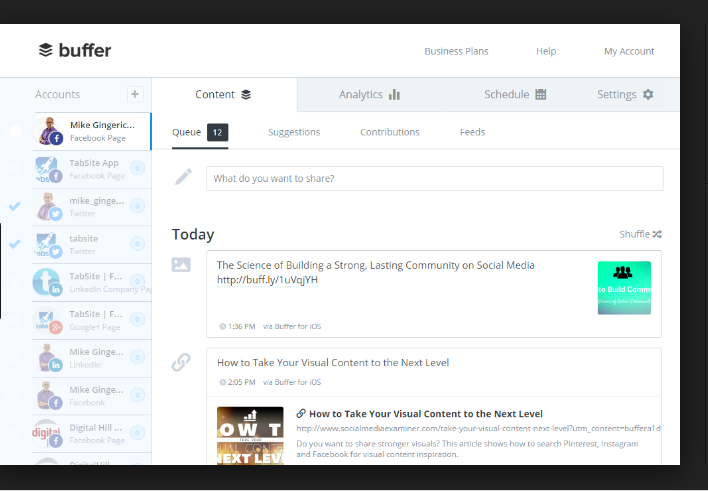This screenshot has height=491, width=708.
Task: Switch to the Suggestions sub-tab
Action: click(x=294, y=132)
